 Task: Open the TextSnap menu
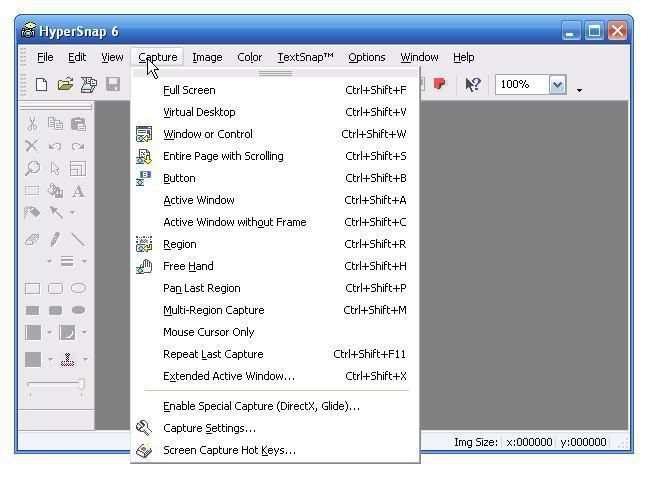305,57
